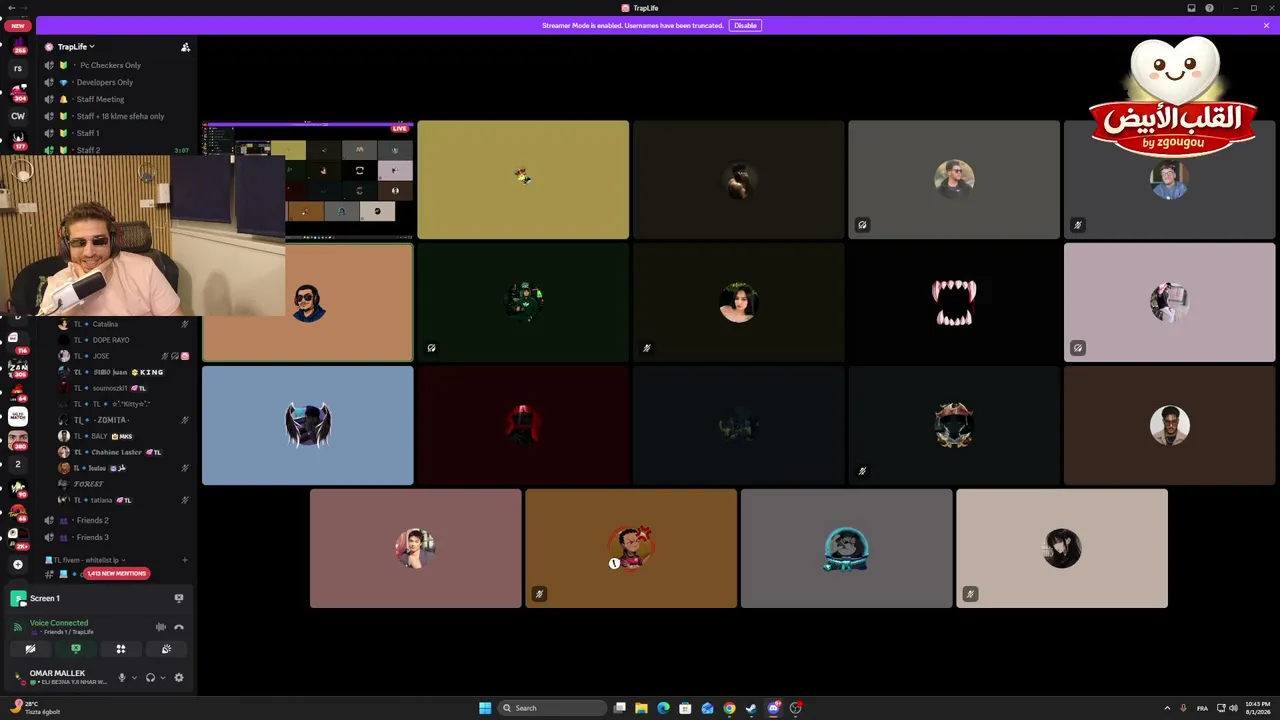Image resolution: width=1280 pixels, height=720 pixels.
Task: Toggle screen sharing with the green button
Action: (75, 649)
